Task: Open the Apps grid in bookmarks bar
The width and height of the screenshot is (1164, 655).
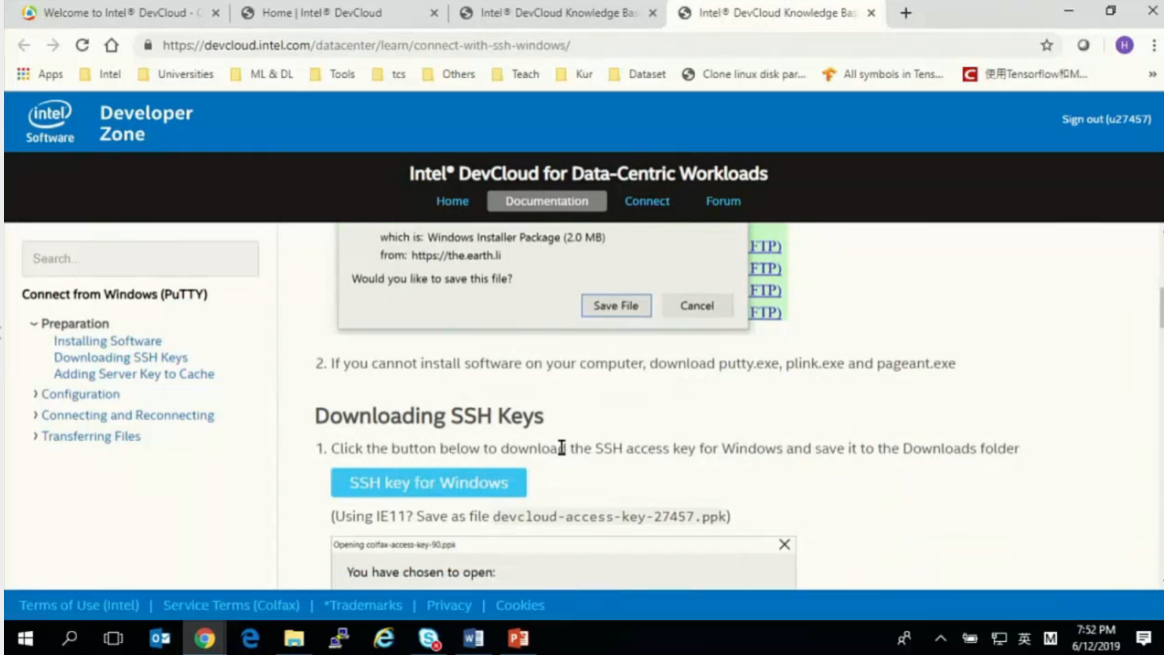Action: (x=41, y=74)
